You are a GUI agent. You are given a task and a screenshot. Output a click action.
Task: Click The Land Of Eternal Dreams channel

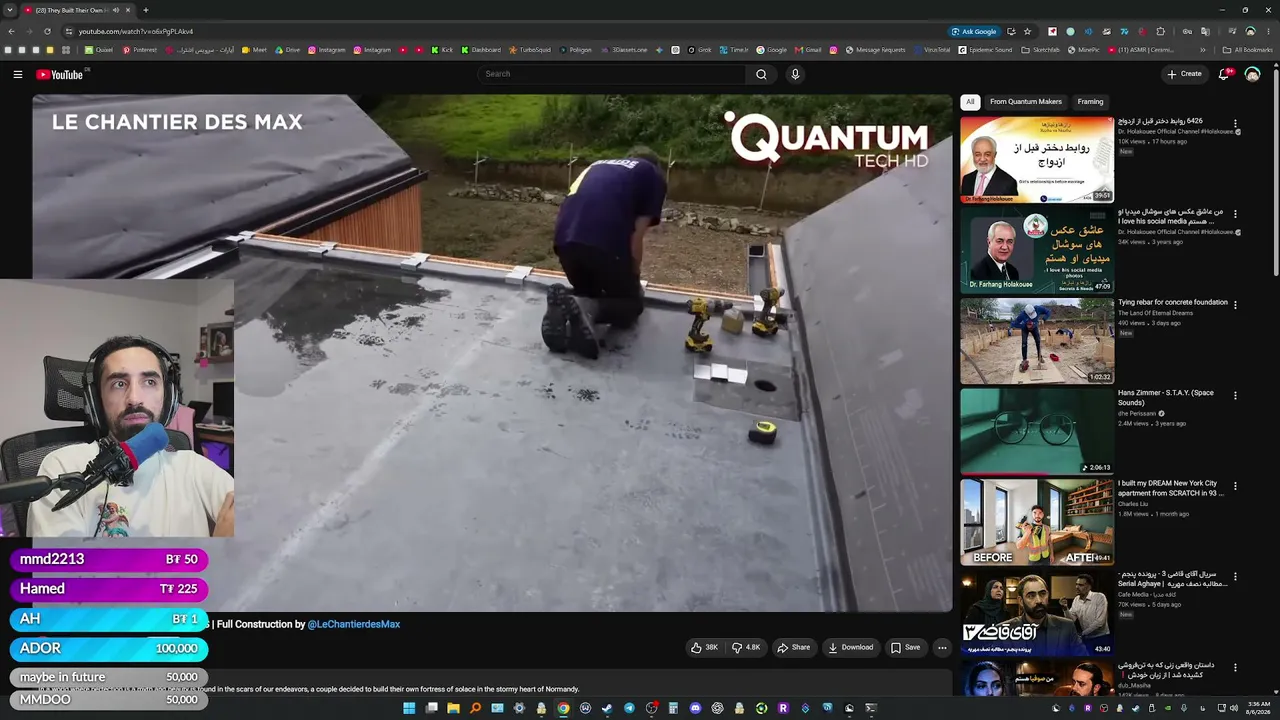coord(1155,313)
